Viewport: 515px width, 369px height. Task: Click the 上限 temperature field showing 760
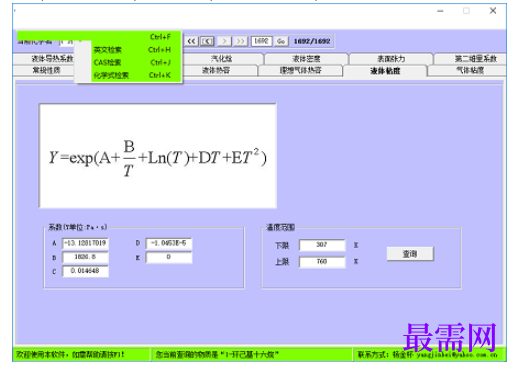322,262
